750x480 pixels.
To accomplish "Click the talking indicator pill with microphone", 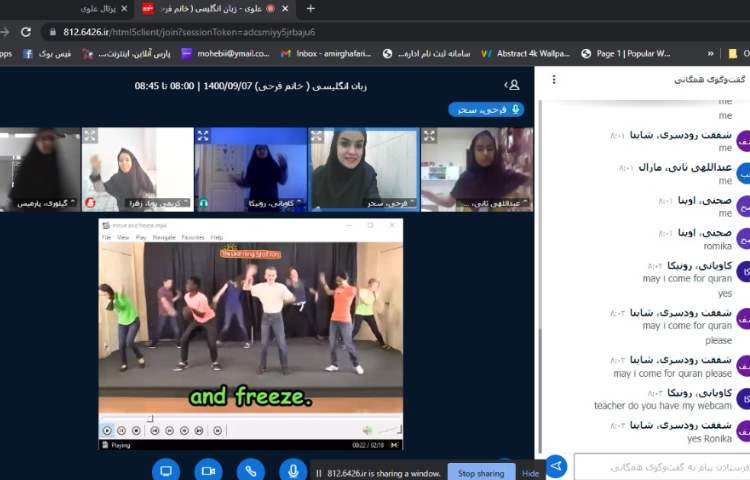I will [x=486, y=109].
